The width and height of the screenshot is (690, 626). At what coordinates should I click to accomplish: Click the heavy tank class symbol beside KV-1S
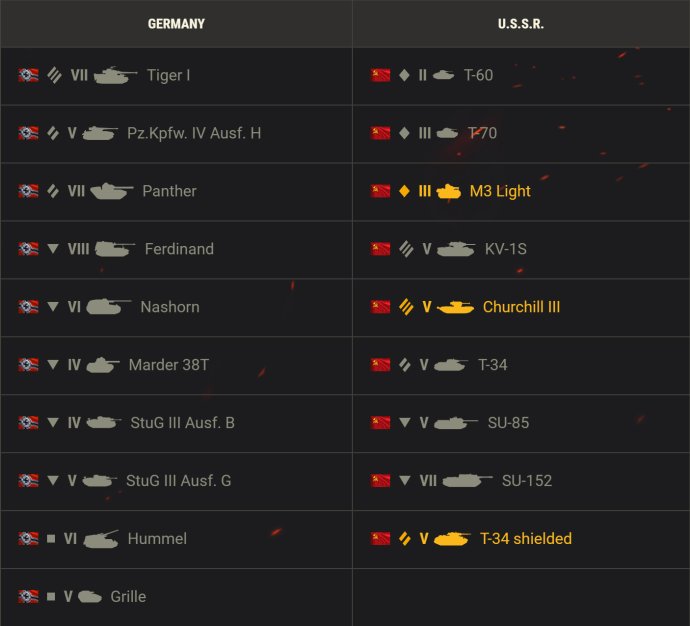pos(406,249)
